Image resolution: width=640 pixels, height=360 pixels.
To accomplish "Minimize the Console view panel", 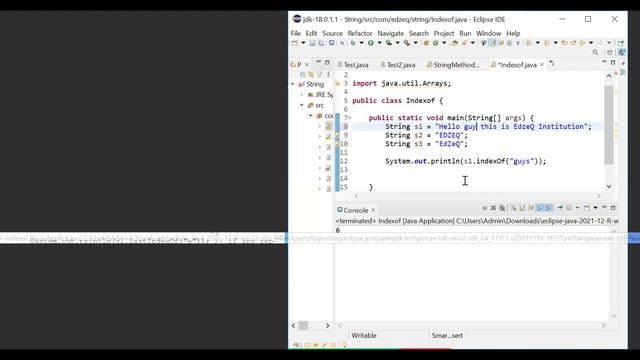I will point(604,208).
